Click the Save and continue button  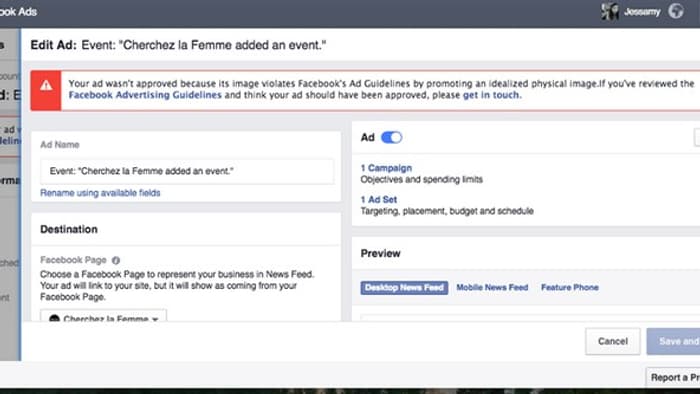tap(673, 341)
